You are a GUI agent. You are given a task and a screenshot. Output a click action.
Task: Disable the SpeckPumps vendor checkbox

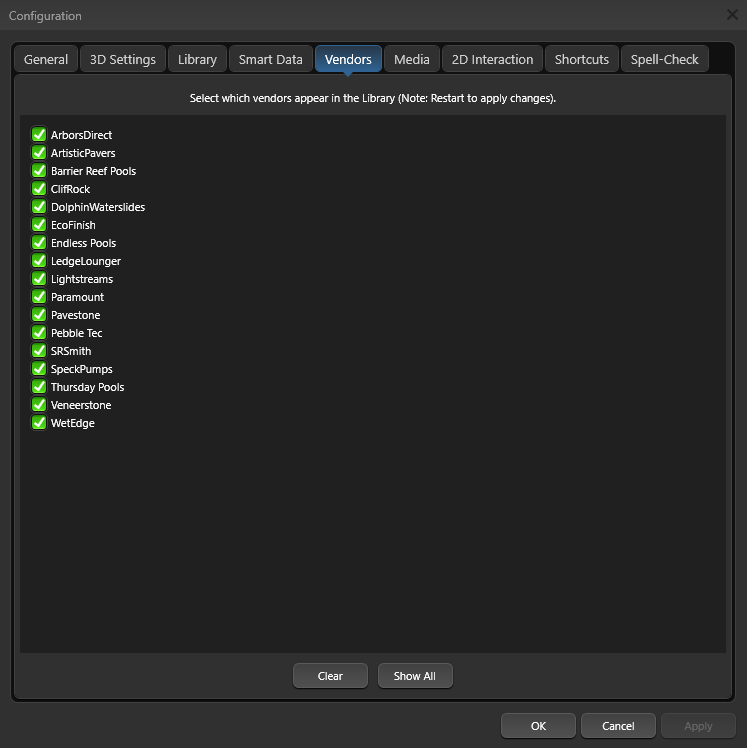pyautogui.click(x=39, y=369)
